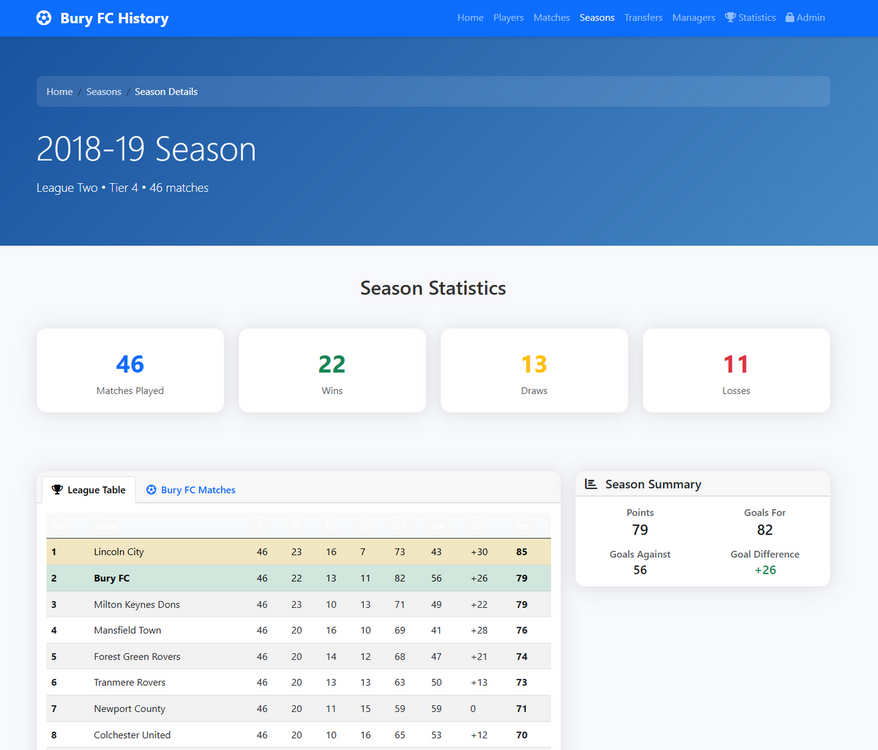Go to Home in the navbar

click(x=470, y=17)
